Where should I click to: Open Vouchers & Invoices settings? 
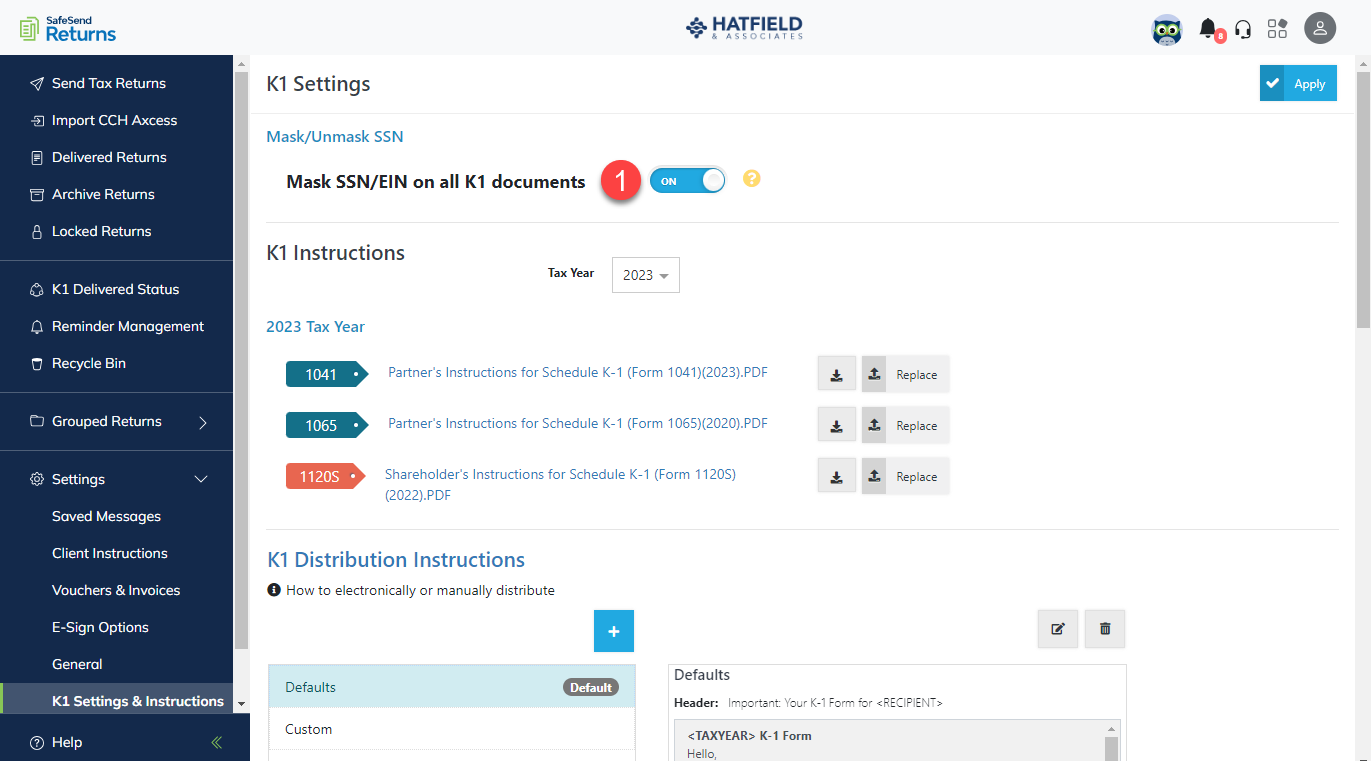[x=117, y=590]
